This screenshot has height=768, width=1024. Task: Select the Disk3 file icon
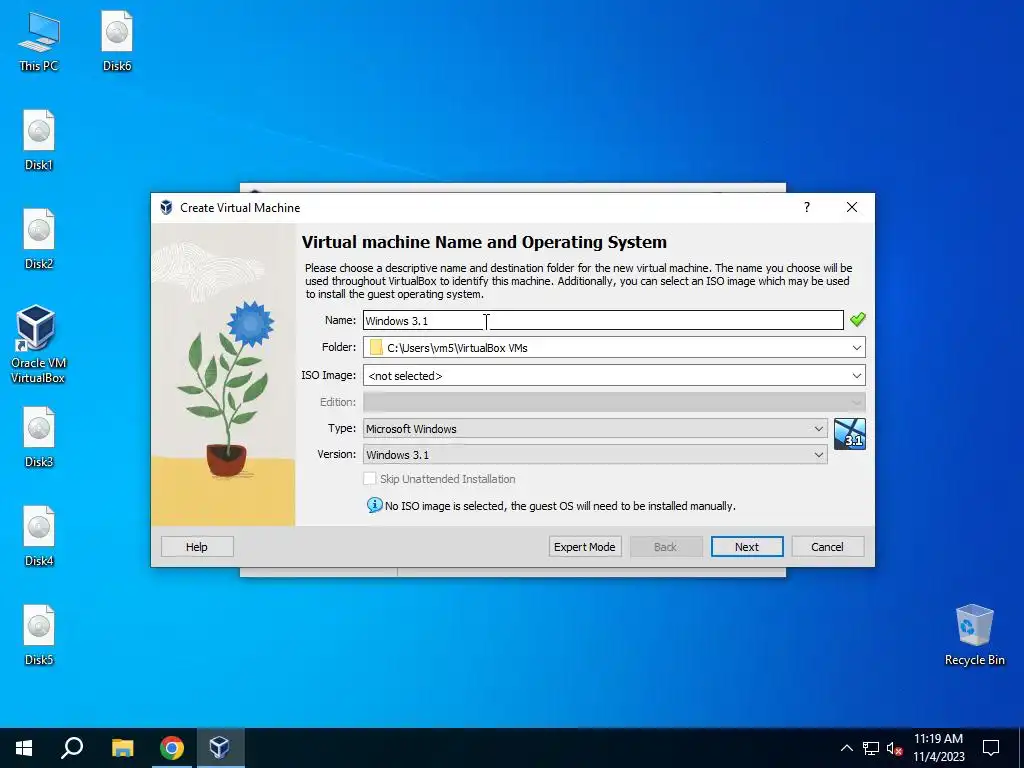[x=39, y=438]
